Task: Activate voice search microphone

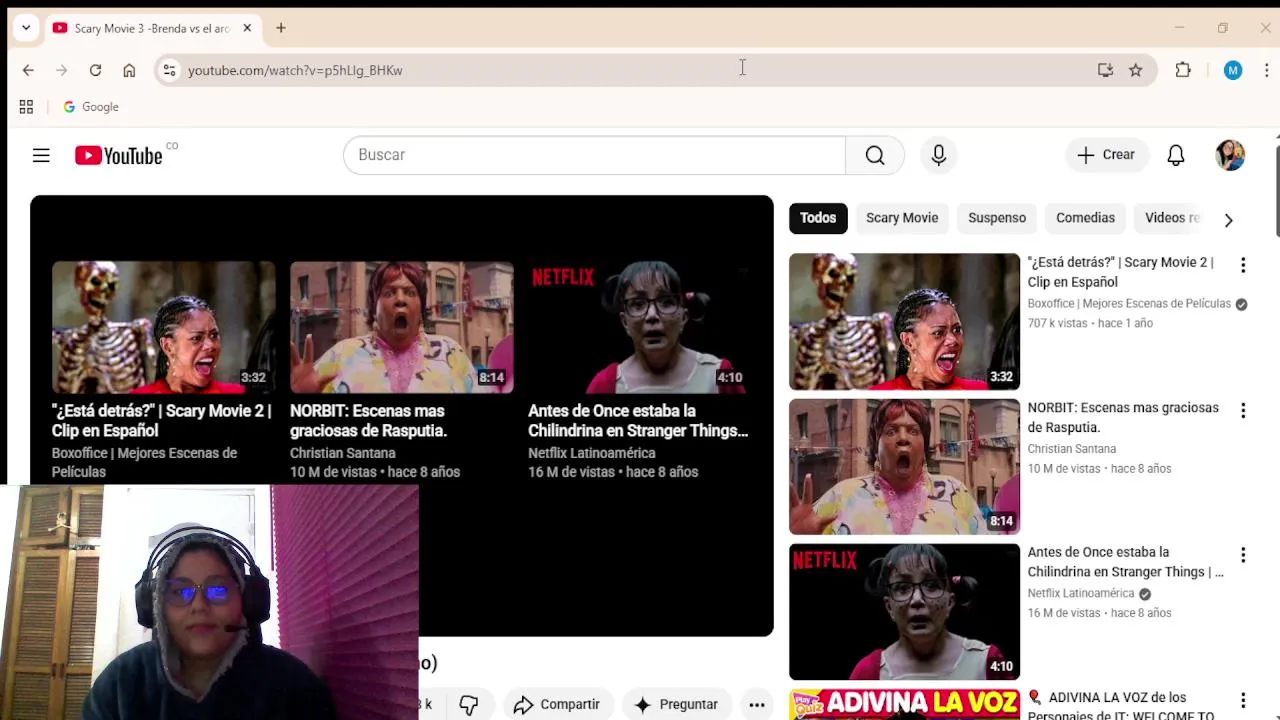Action: [x=939, y=155]
